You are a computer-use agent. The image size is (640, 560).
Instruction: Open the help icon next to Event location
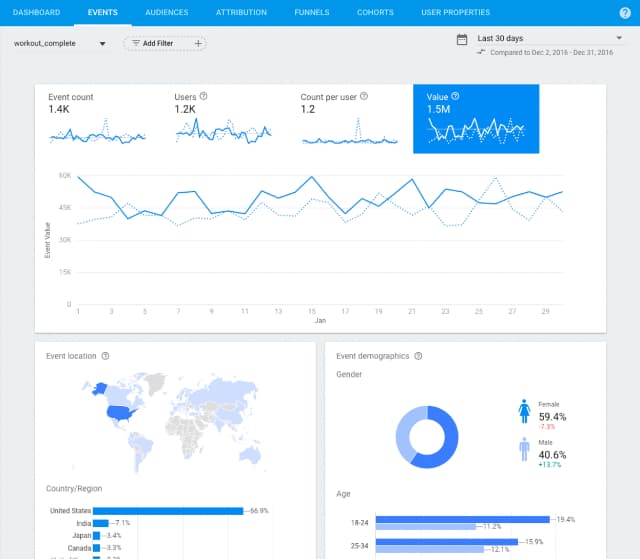tap(105, 356)
